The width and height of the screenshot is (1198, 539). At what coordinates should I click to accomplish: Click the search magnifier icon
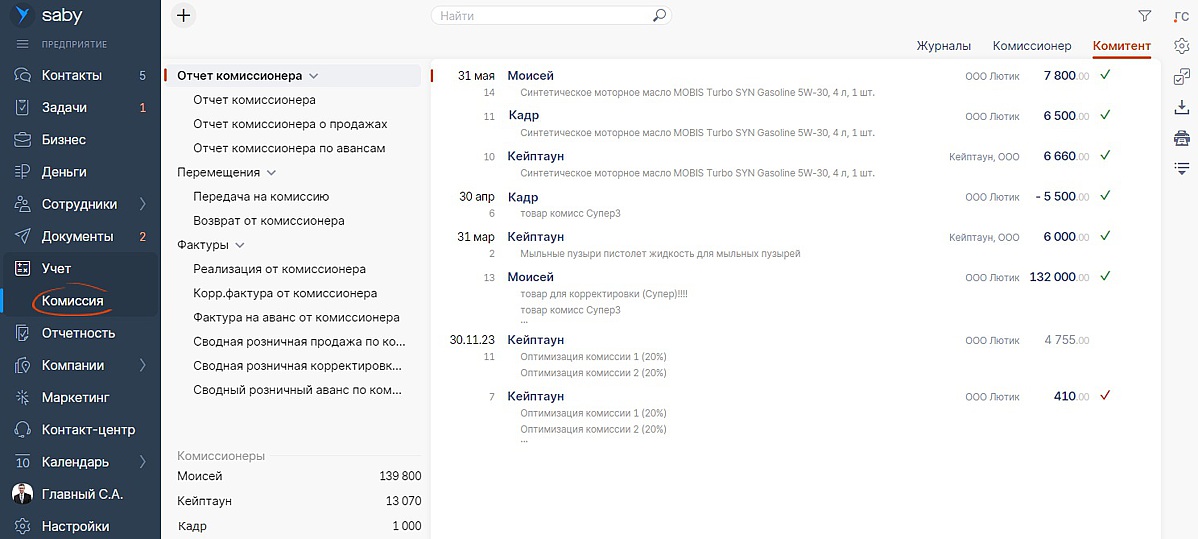coord(659,16)
